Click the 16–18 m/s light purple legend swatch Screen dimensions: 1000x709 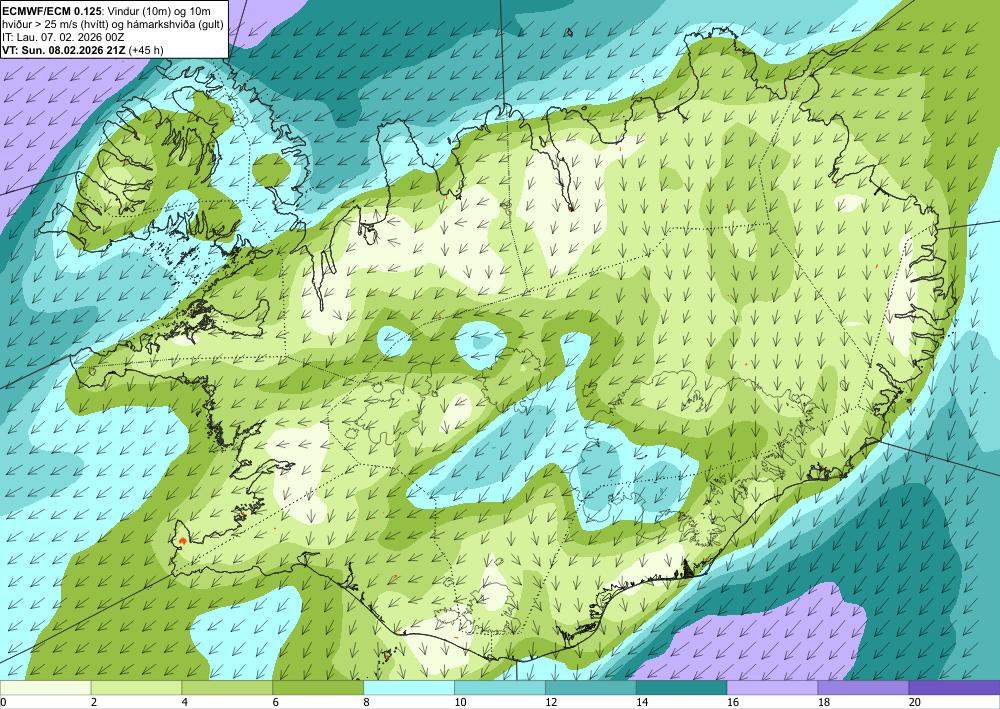click(x=772, y=687)
